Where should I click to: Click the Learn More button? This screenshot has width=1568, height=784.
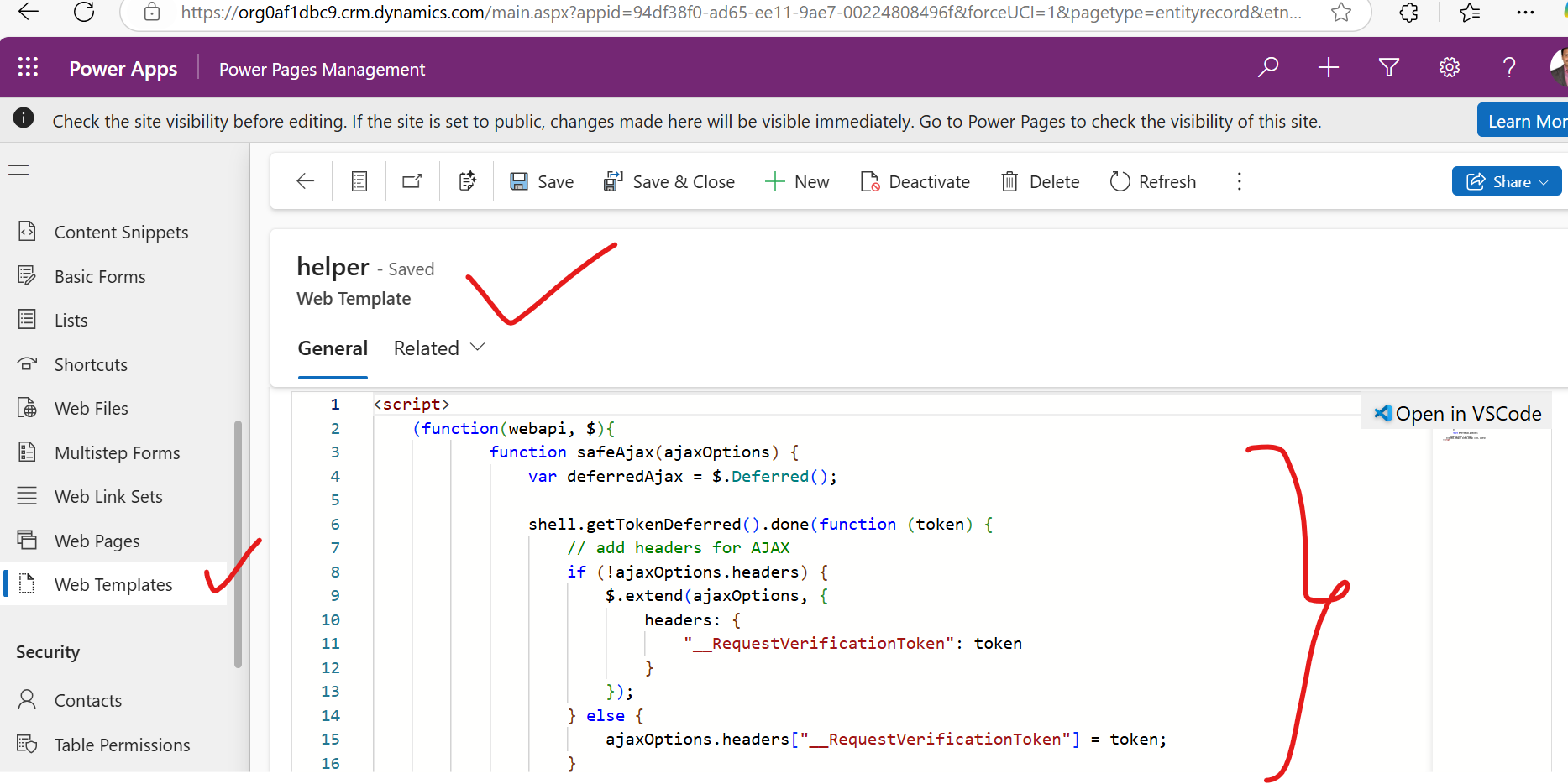coord(1527,120)
